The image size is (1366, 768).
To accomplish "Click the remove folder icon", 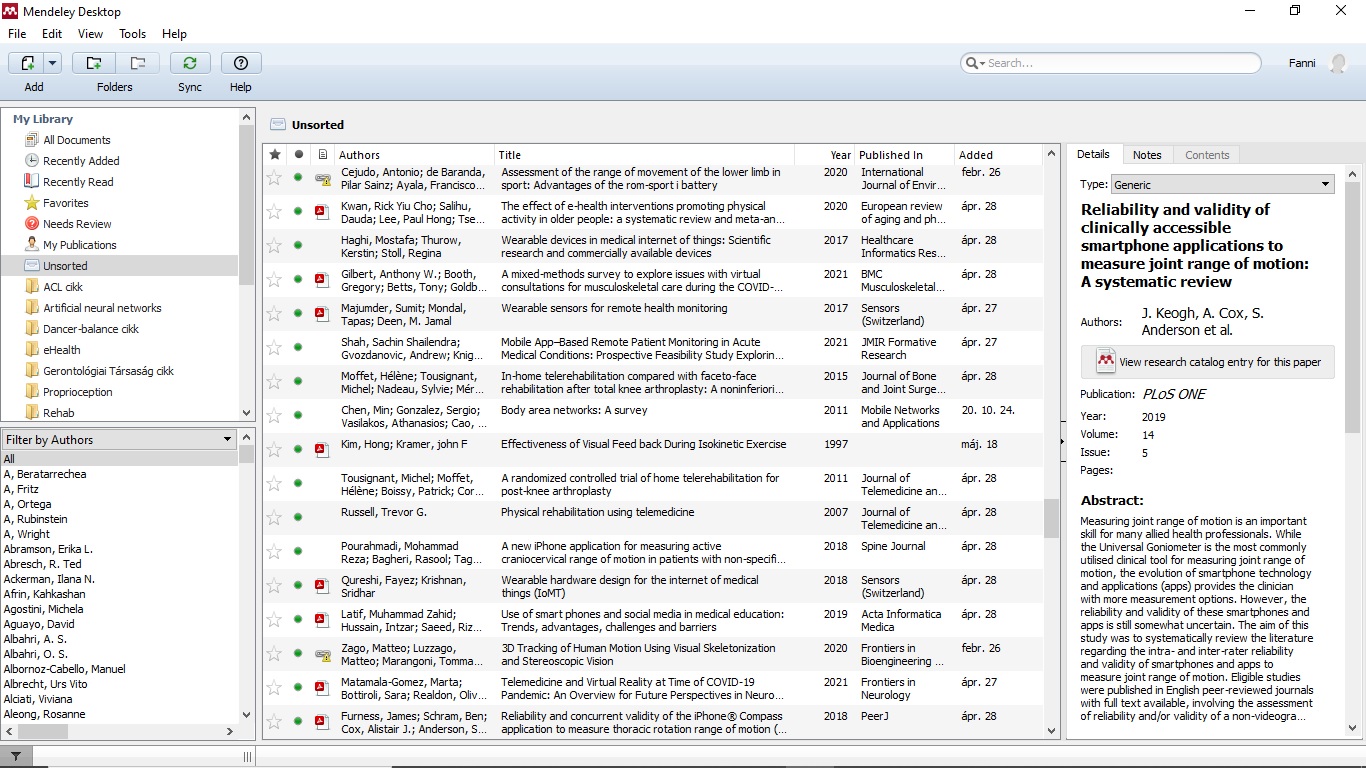I will click(138, 63).
